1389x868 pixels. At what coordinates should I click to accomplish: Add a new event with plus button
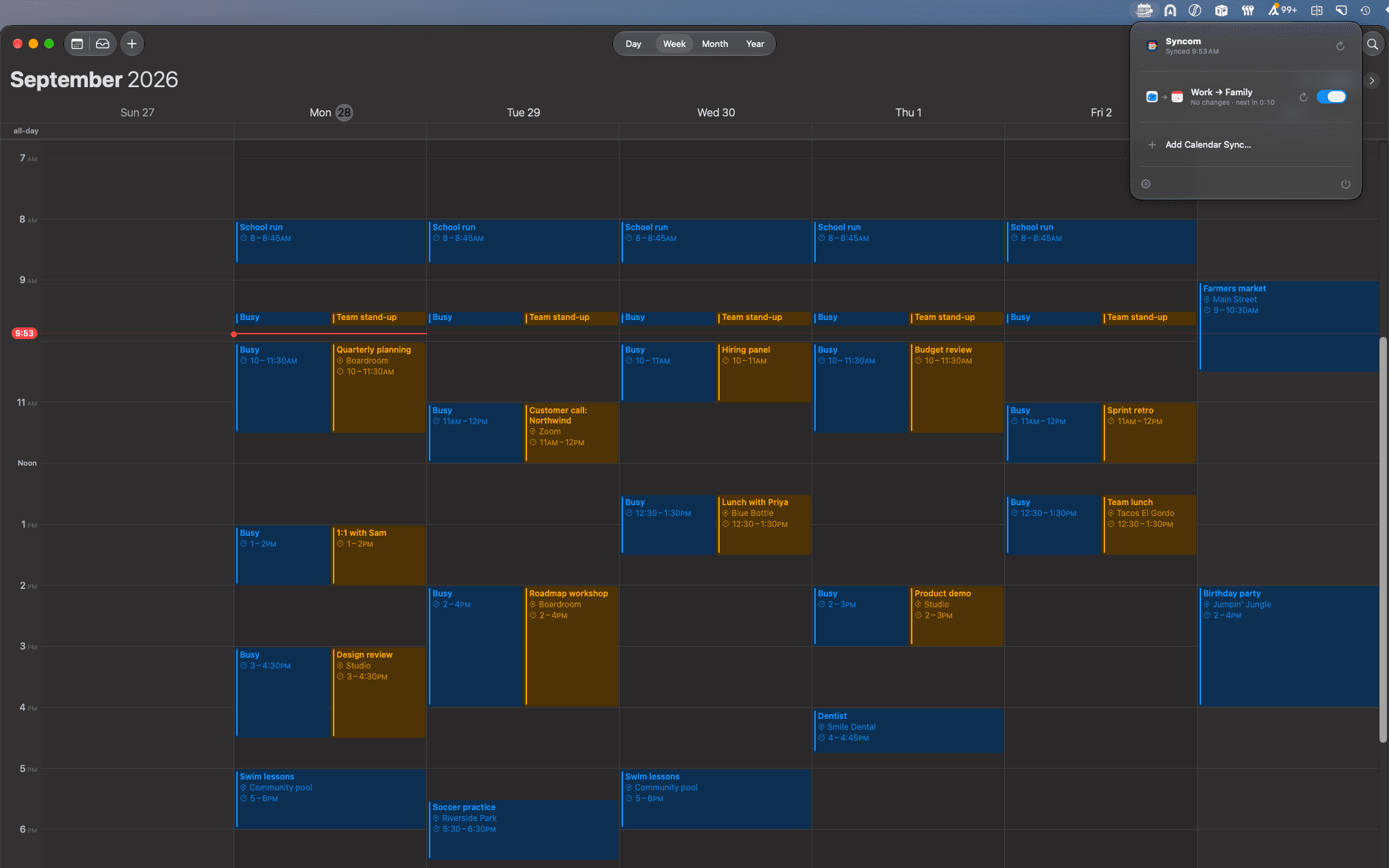132,44
